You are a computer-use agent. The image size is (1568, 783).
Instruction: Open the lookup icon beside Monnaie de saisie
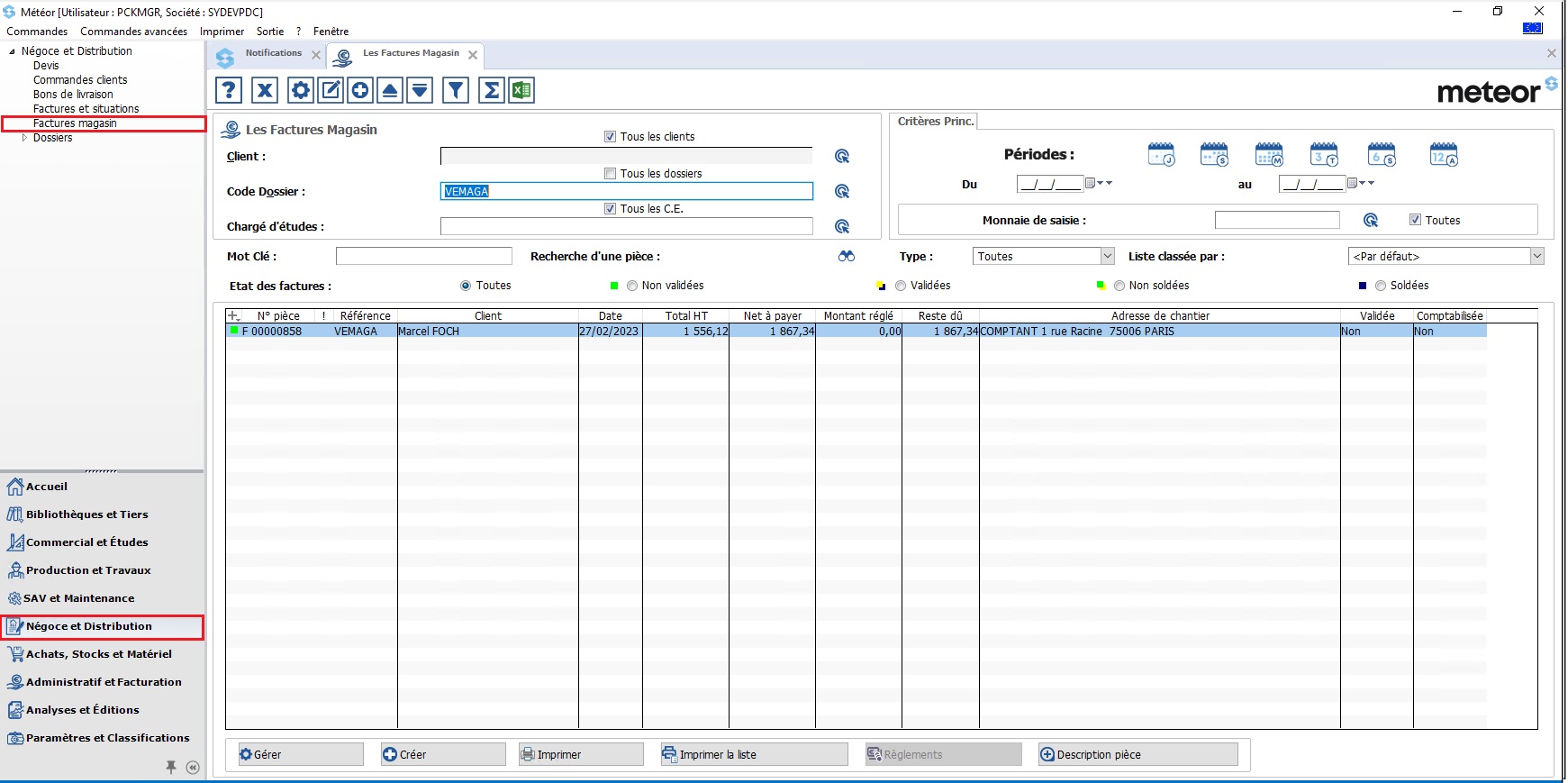point(1371,221)
